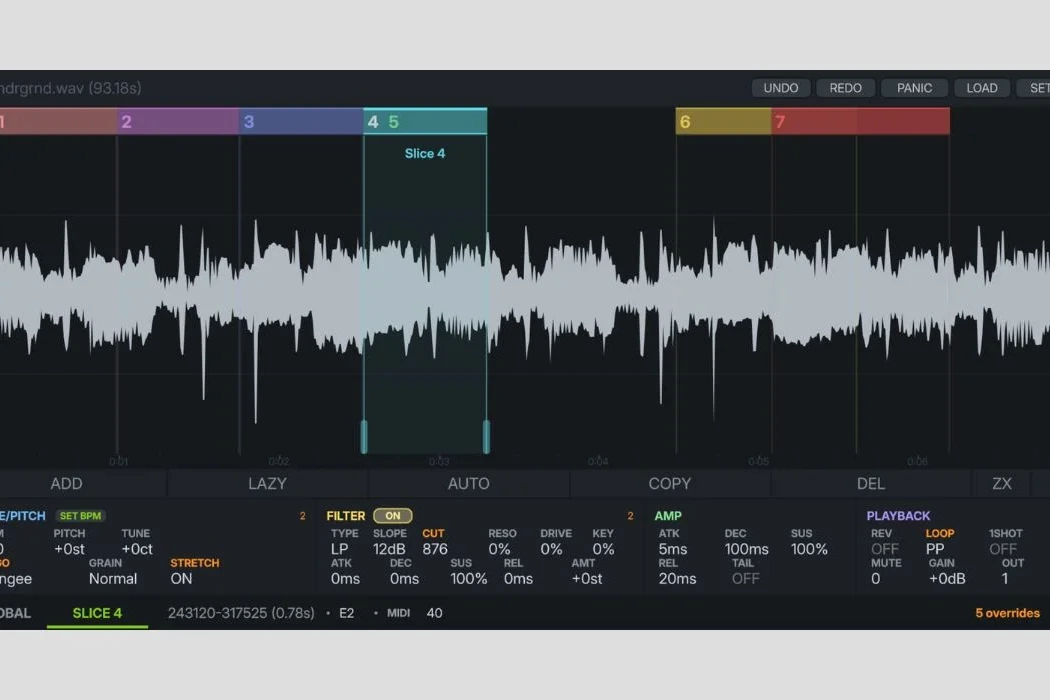
Task: Hit the PANIC button
Action: pos(914,88)
